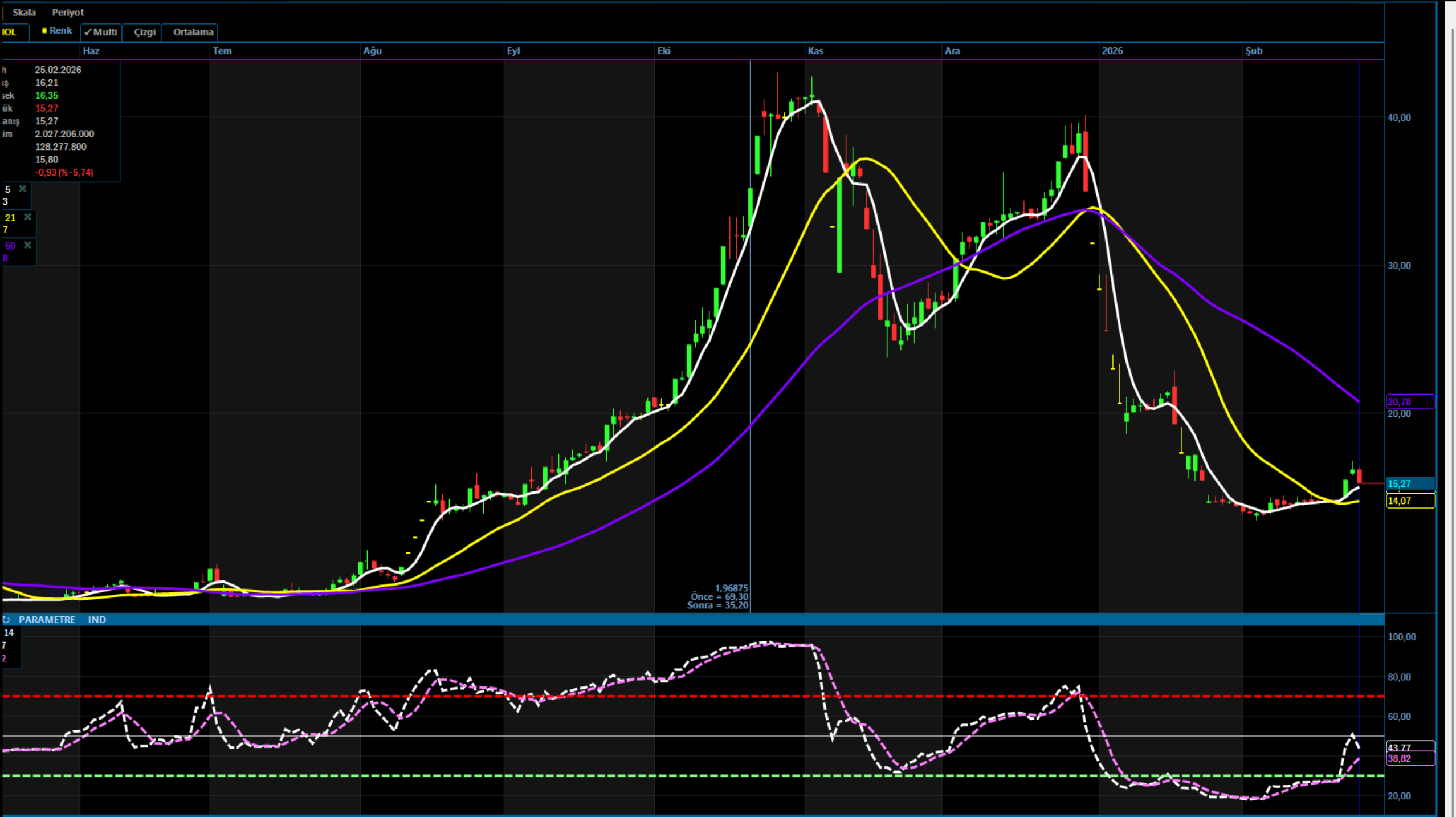Click the refresh icon beside PARAMETRE
The image size is (1456, 817).
coord(6,620)
